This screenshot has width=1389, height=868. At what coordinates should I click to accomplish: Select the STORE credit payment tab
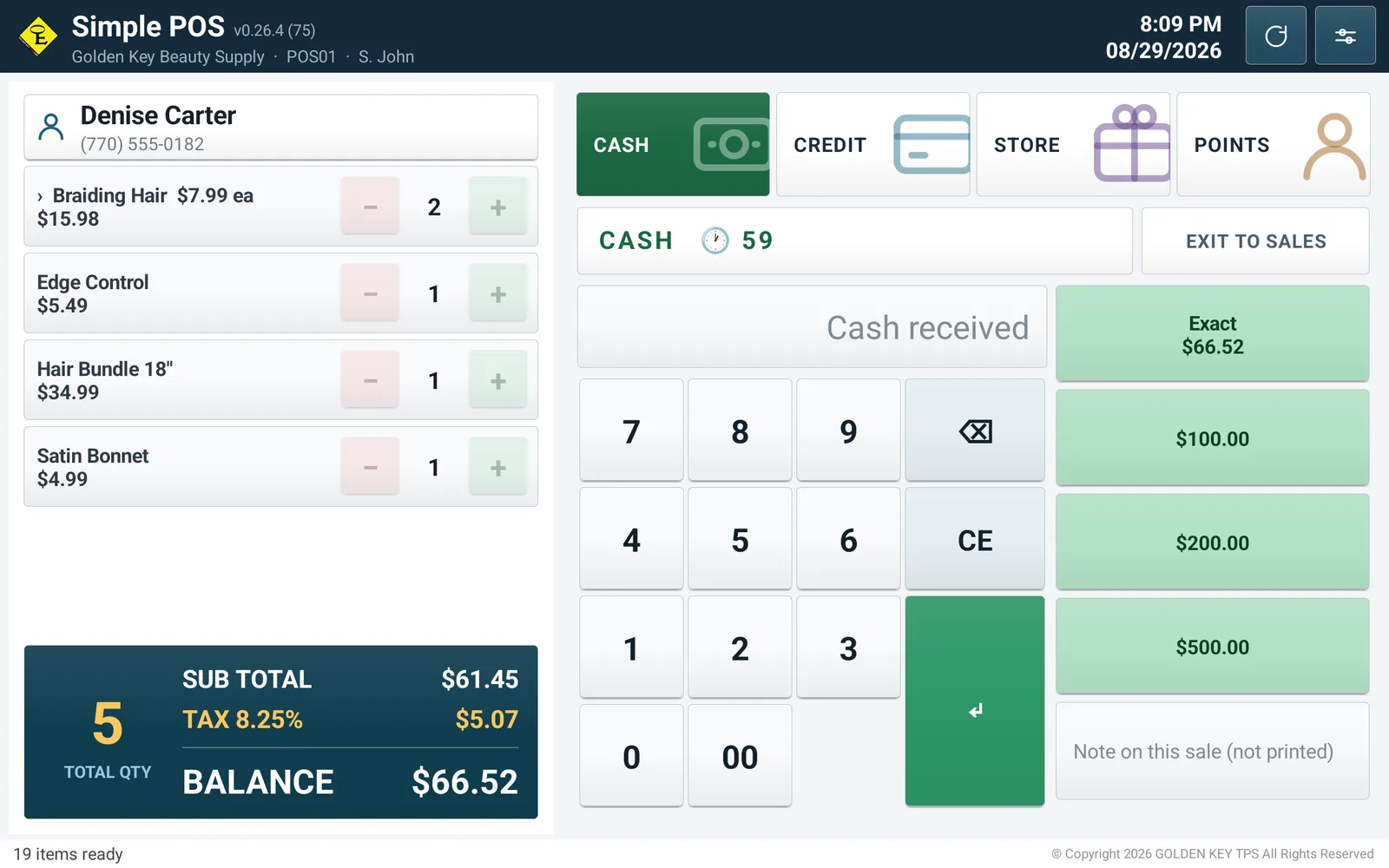[x=1073, y=144]
